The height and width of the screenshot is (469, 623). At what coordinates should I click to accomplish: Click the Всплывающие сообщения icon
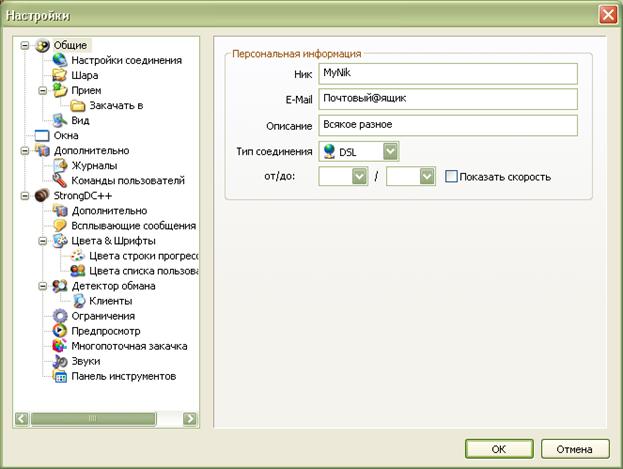point(60,226)
